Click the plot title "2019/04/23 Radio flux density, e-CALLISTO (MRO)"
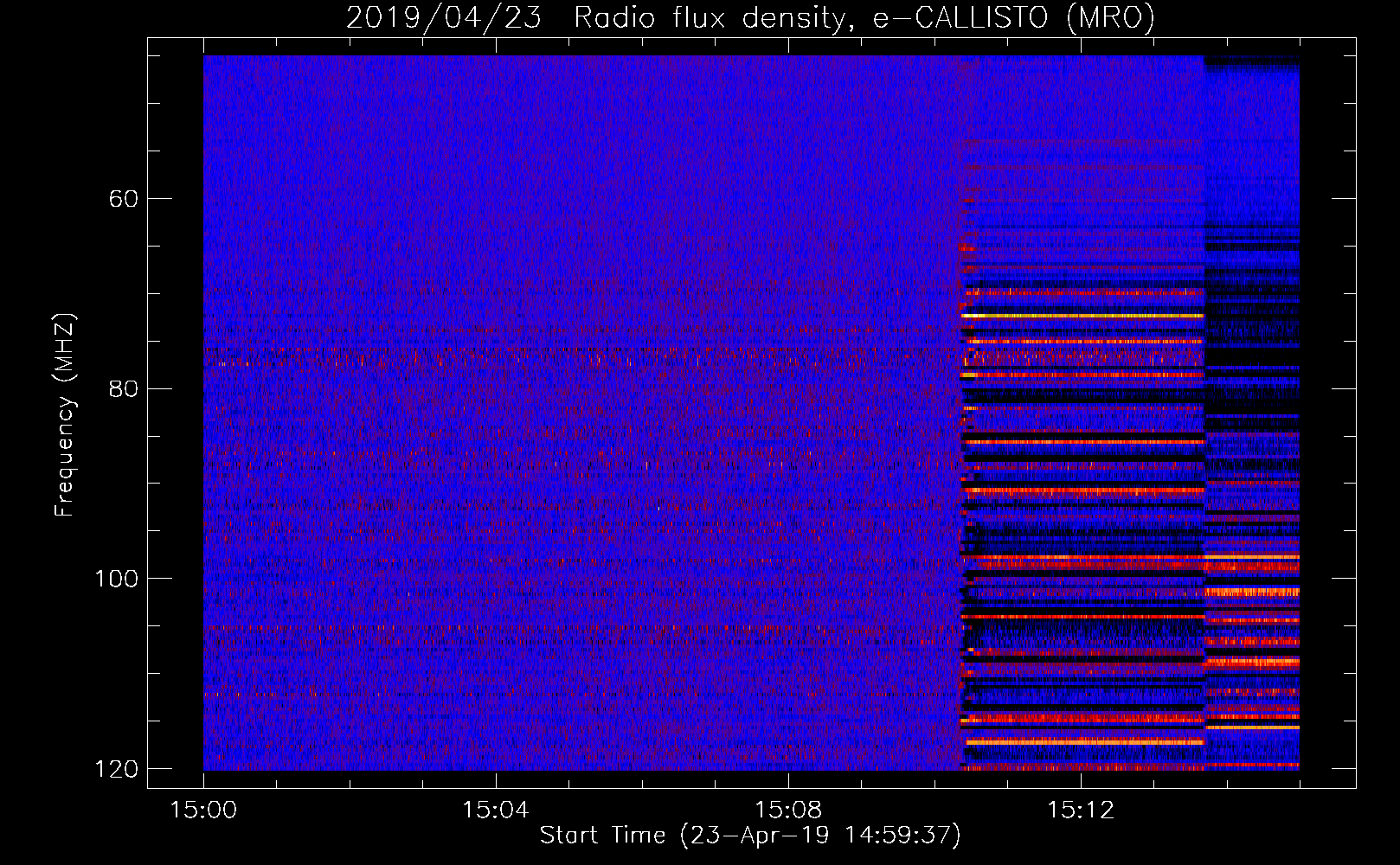Image resolution: width=1400 pixels, height=865 pixels. pyautogui.click(x=750, y=17)
